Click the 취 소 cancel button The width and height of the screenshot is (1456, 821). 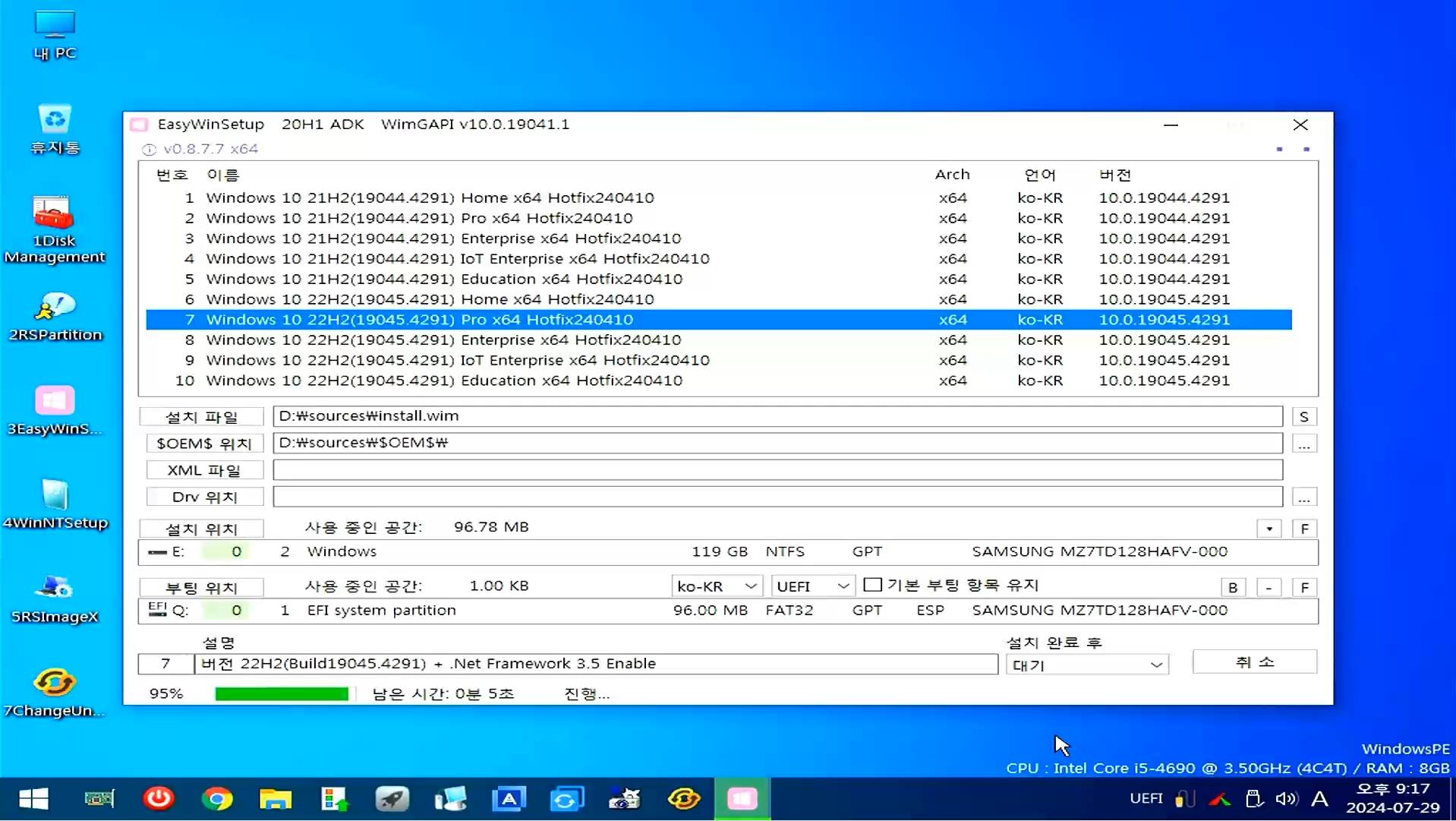pos(1255,662)
